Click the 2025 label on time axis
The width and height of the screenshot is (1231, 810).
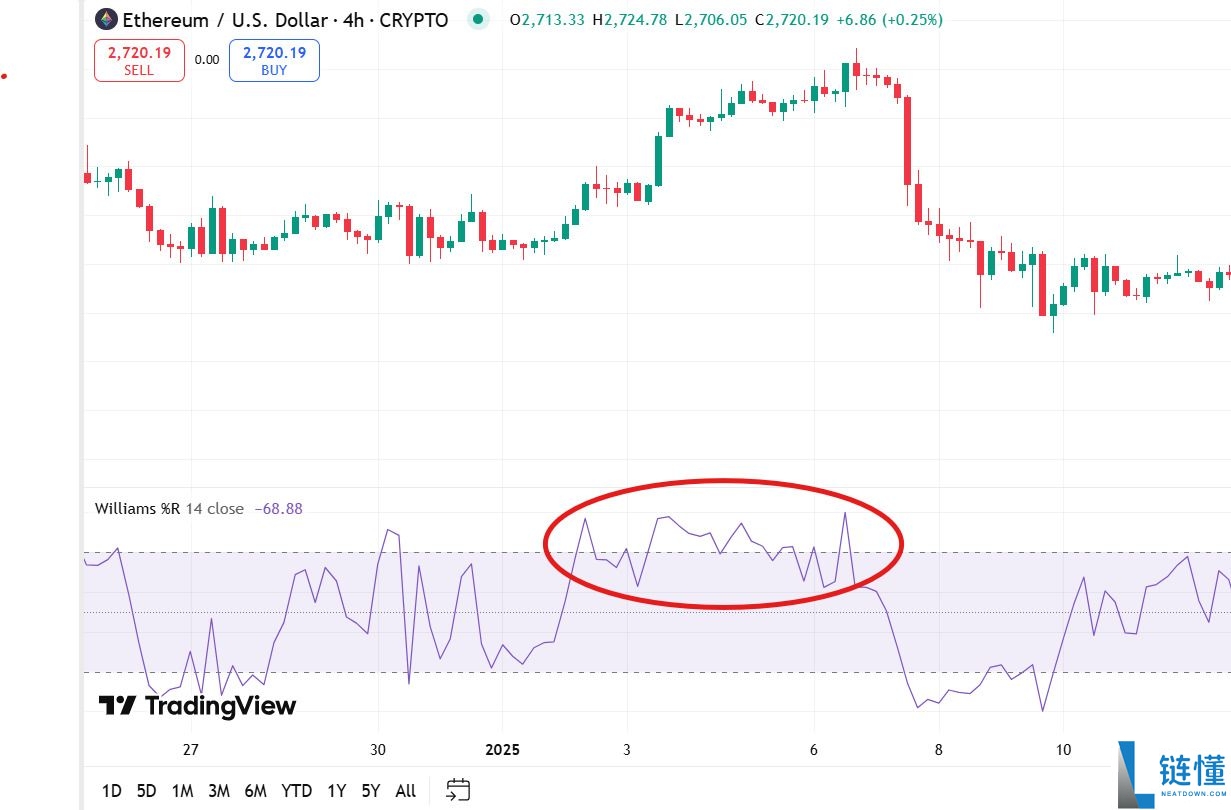505,750
